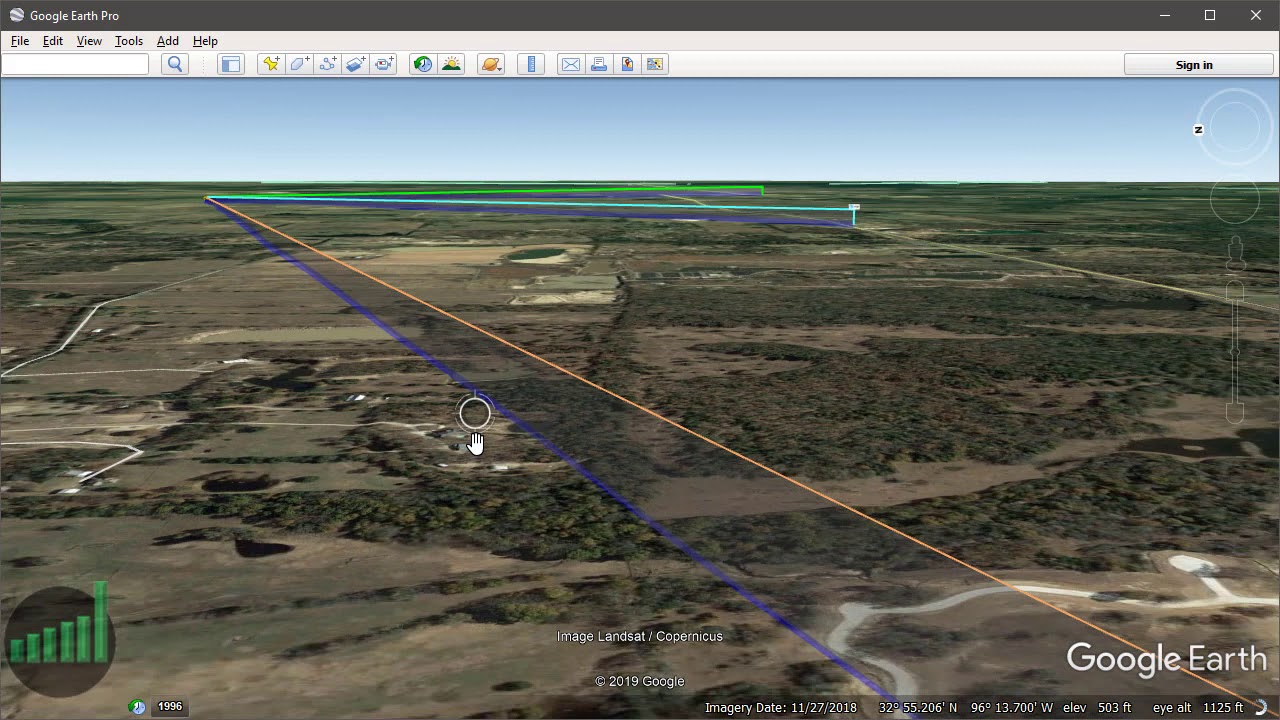Screen dimensions: 1280x720
Task: Select the Add Polygon tool
Action: 299,64
